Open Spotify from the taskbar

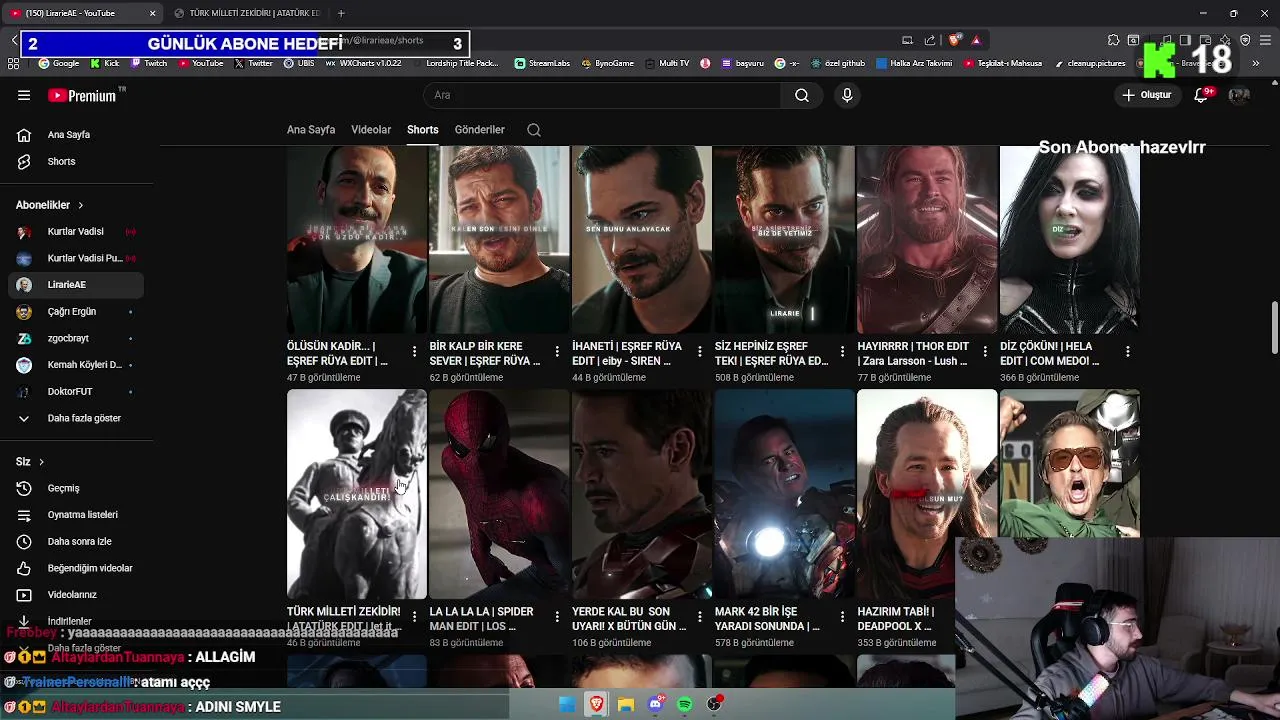coord(685,704)
